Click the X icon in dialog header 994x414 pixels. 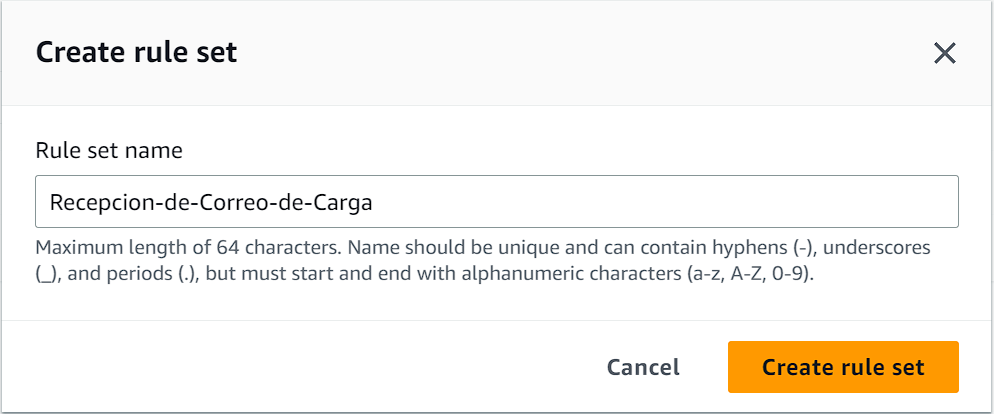pyautogui.click(x=944, y=54)
